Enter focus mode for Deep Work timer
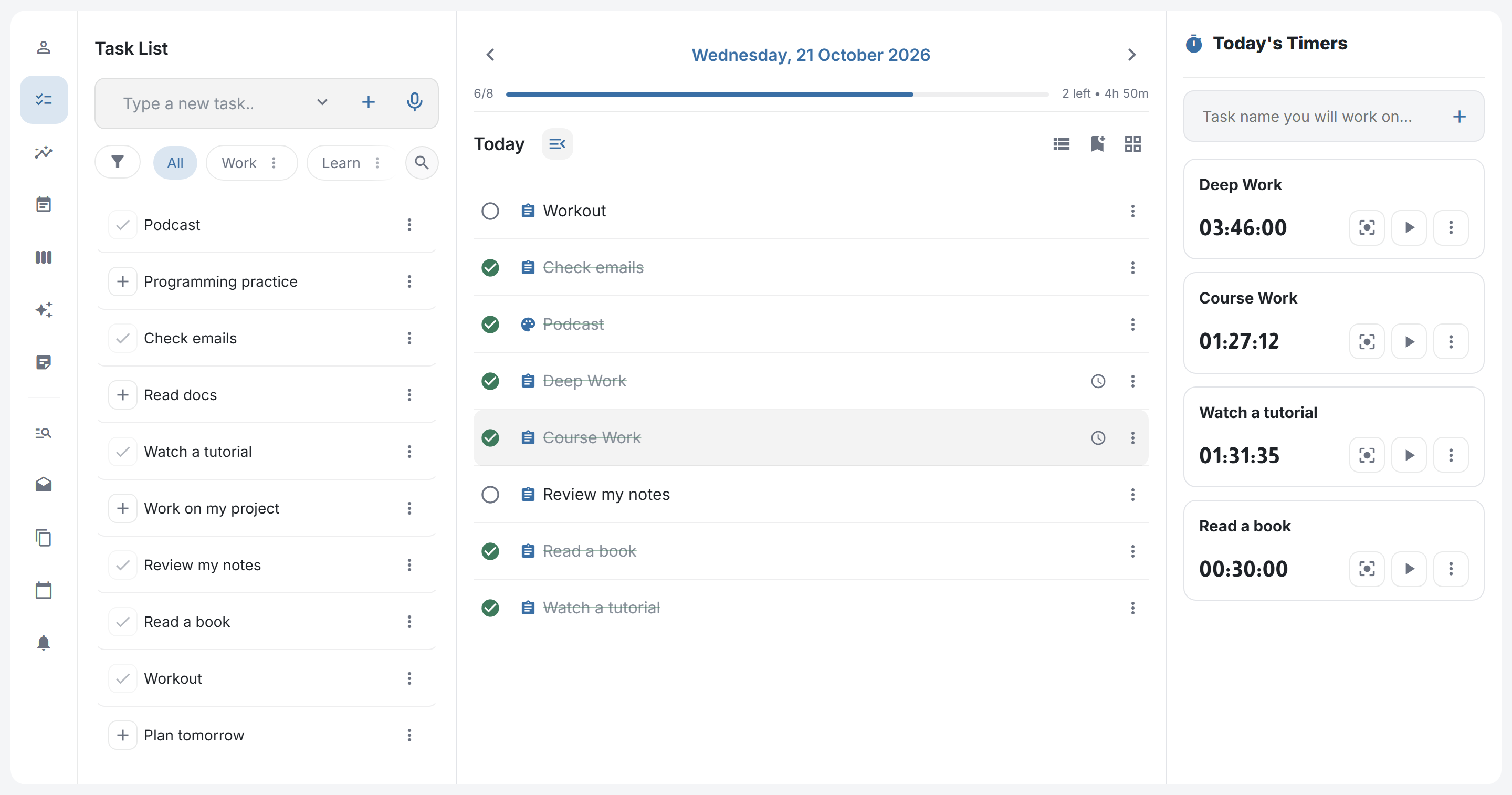Screen dimensions: 1512x795 [x=1367, y=228]
